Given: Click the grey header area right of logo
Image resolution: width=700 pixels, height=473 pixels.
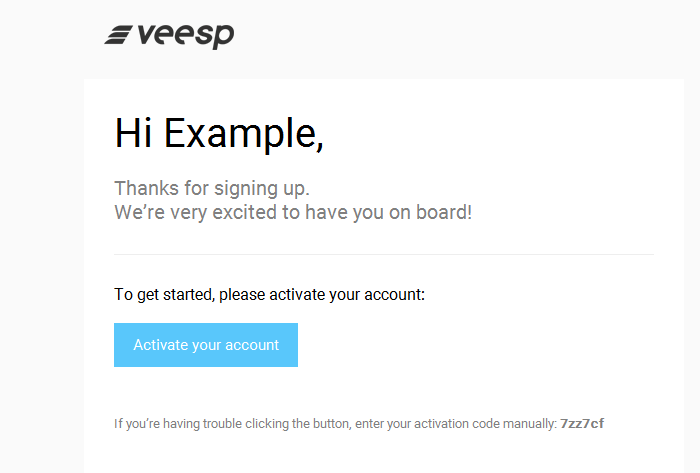Looking at the screenshot, I should click(446, 38).
